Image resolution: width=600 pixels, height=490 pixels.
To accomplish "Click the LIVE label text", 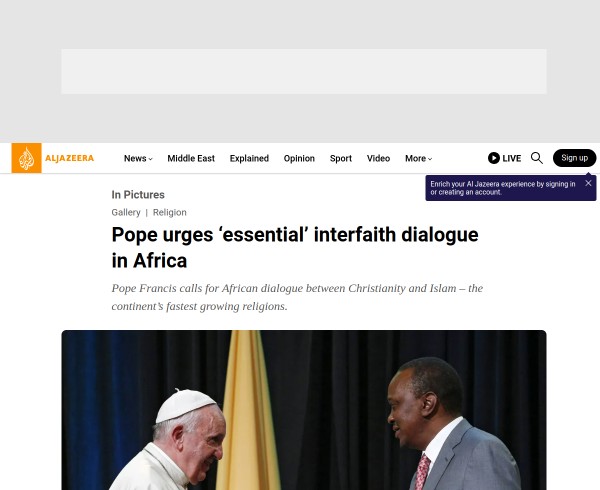I will pos(512,158).
